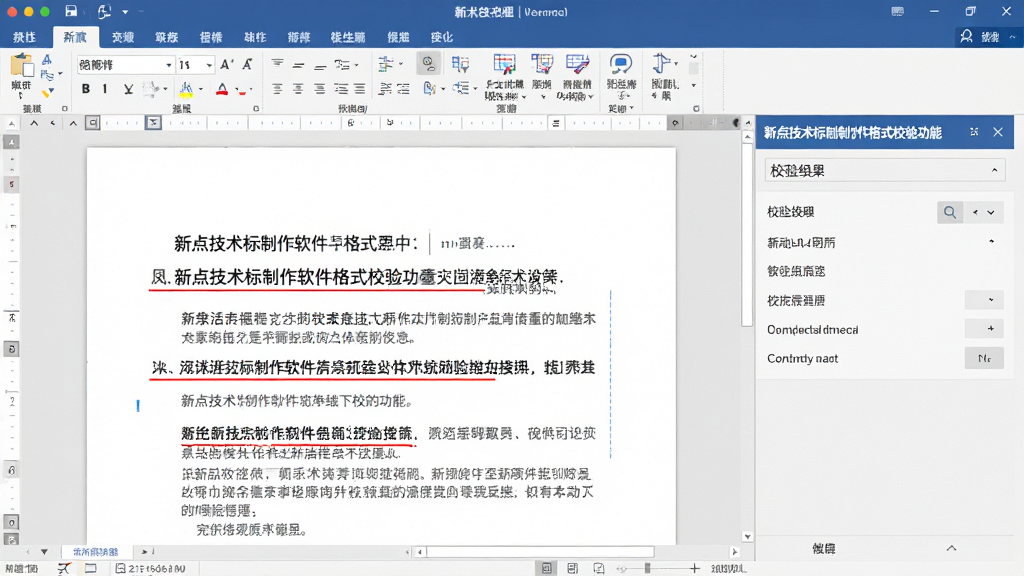Viewport: 1024px width, 576px height.
Task: Click the red table grid icon
Action: [504, 64]
